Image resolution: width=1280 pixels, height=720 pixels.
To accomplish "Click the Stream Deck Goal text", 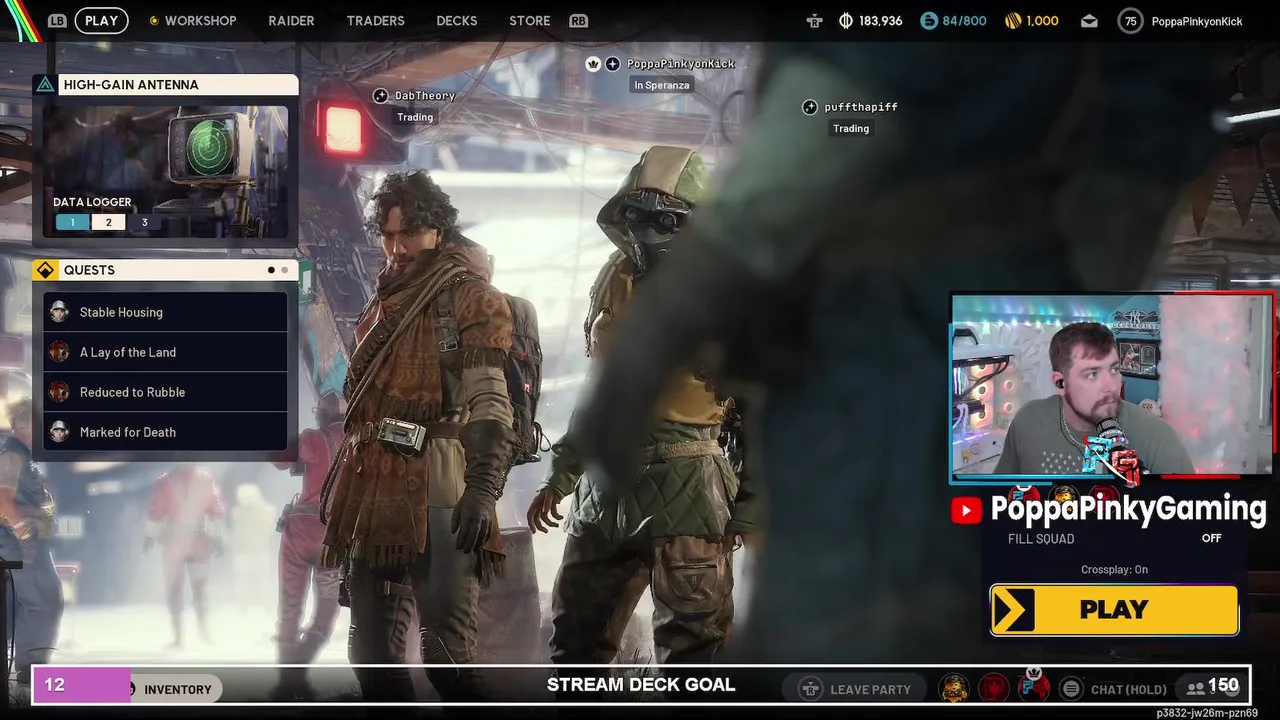I will tap(641, 685).
